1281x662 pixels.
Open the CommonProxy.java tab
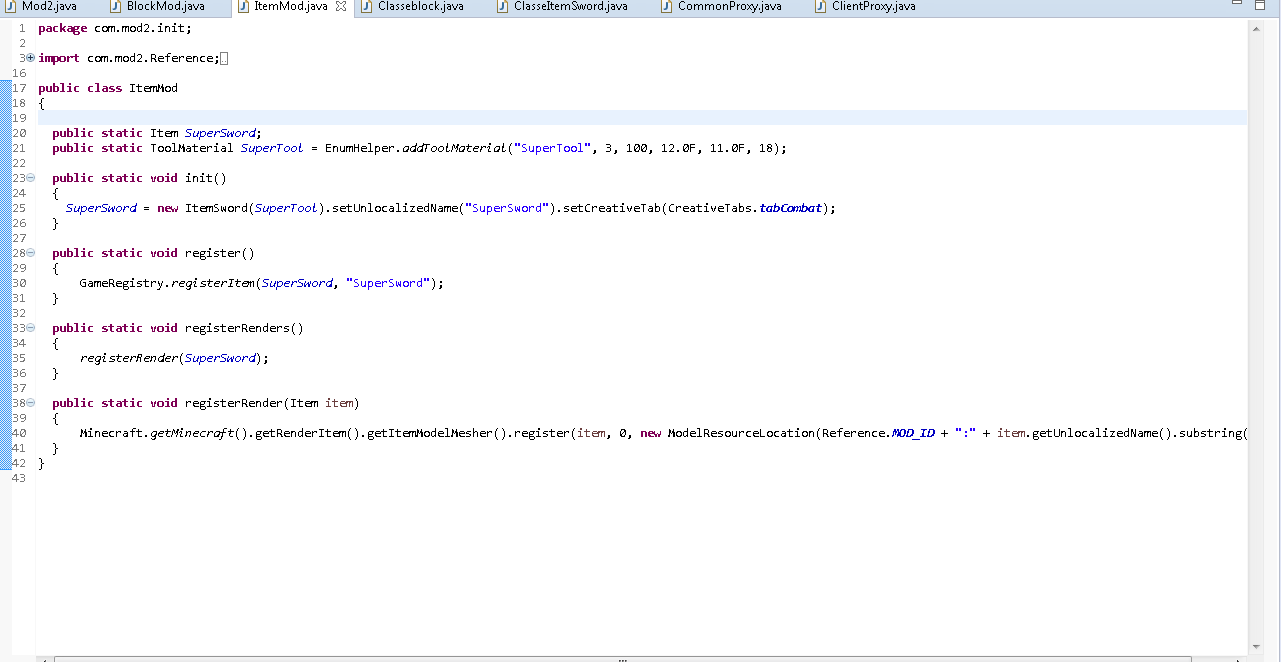coord(729,6)
